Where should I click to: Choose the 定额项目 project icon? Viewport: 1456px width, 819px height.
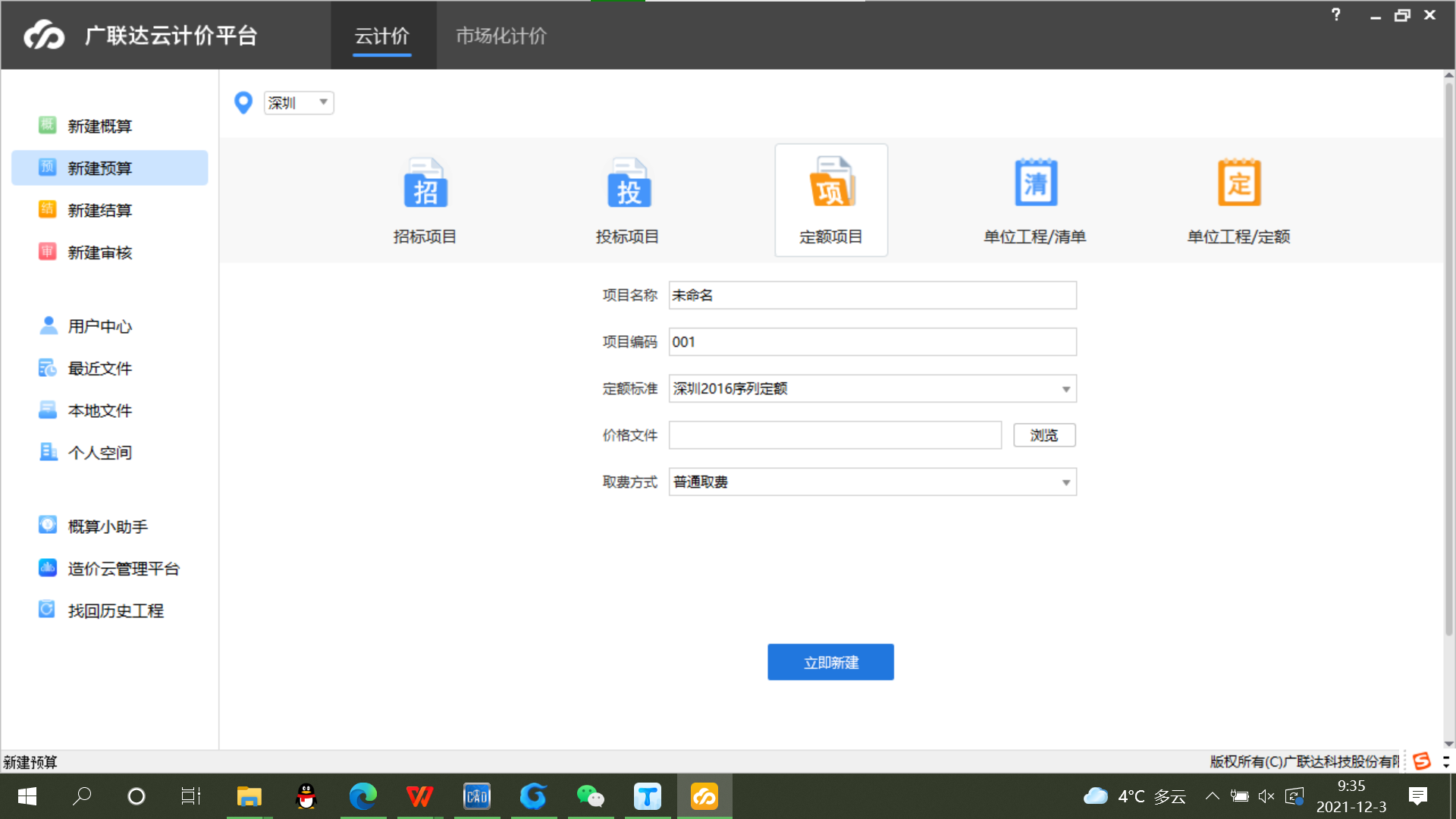point(831,184)
